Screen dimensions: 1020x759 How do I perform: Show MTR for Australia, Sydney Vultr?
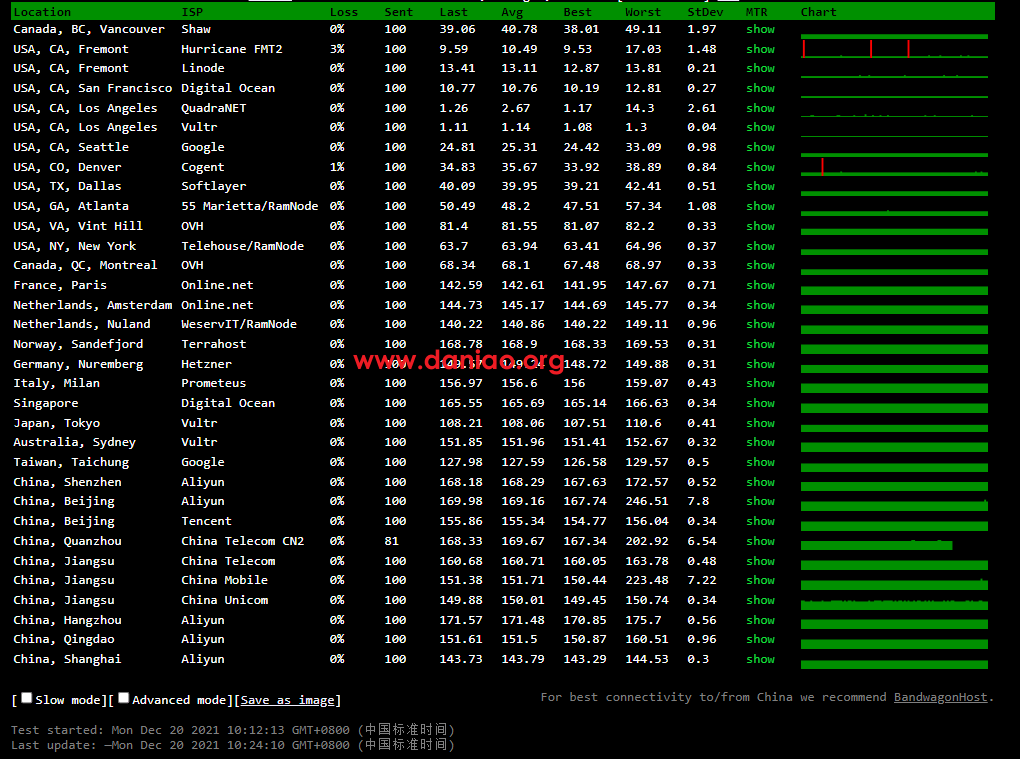pyautogui.click(x=760, y=442)
